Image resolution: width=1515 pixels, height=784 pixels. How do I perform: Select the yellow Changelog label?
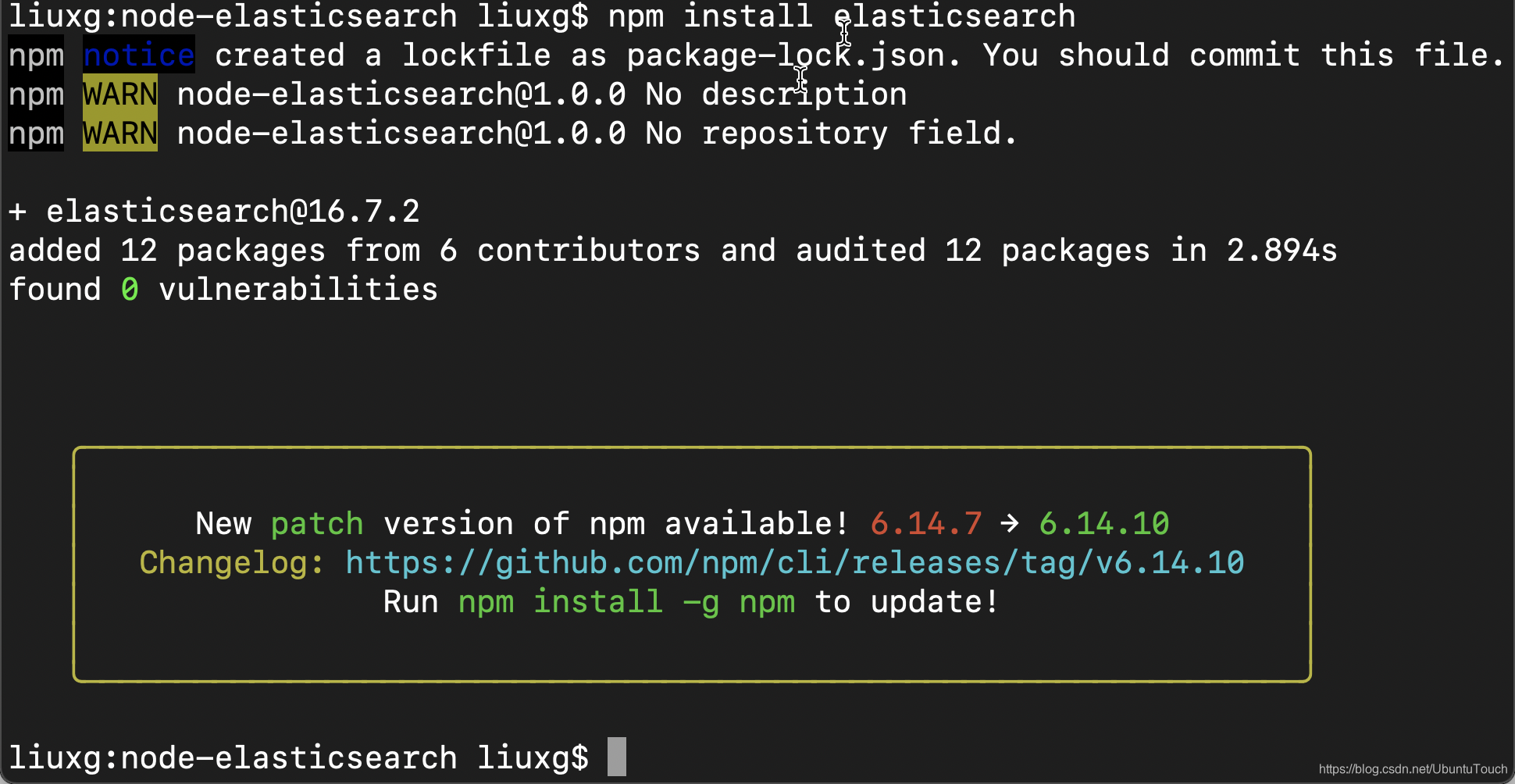click(227, 562)
